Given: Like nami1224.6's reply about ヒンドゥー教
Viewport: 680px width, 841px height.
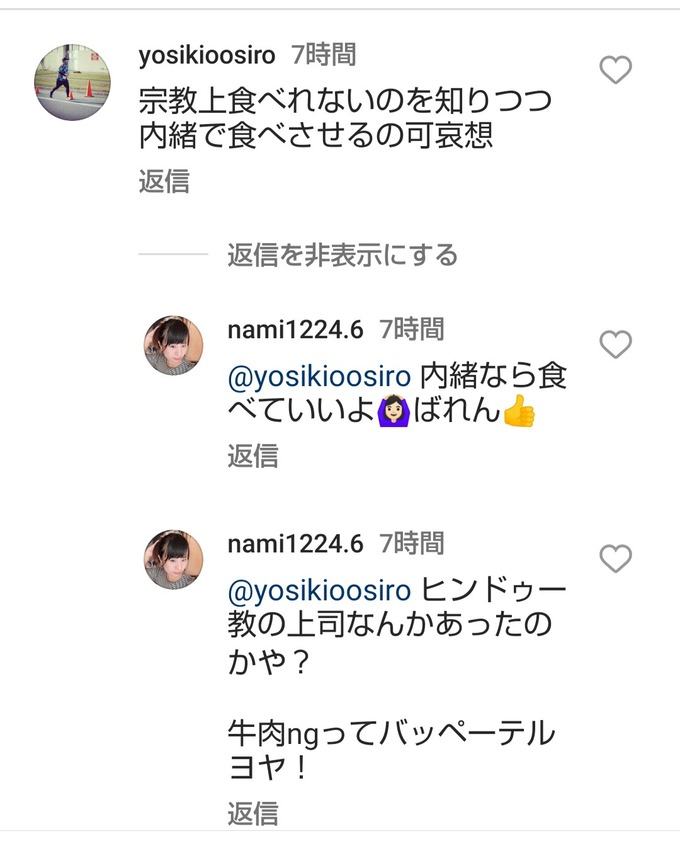Looking at the screenshot, I should pos(615,558).
